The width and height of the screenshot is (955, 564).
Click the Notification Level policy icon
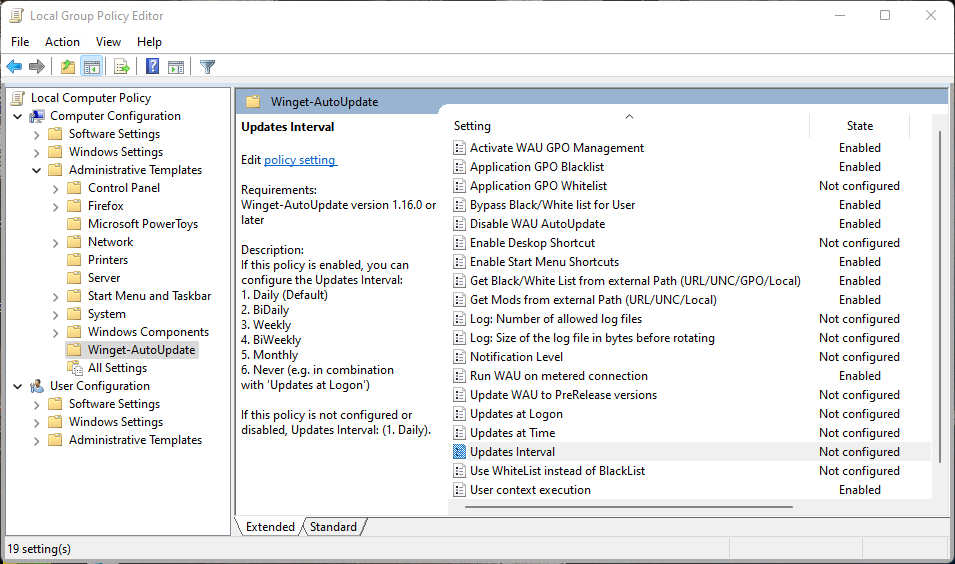click(459, 356)
